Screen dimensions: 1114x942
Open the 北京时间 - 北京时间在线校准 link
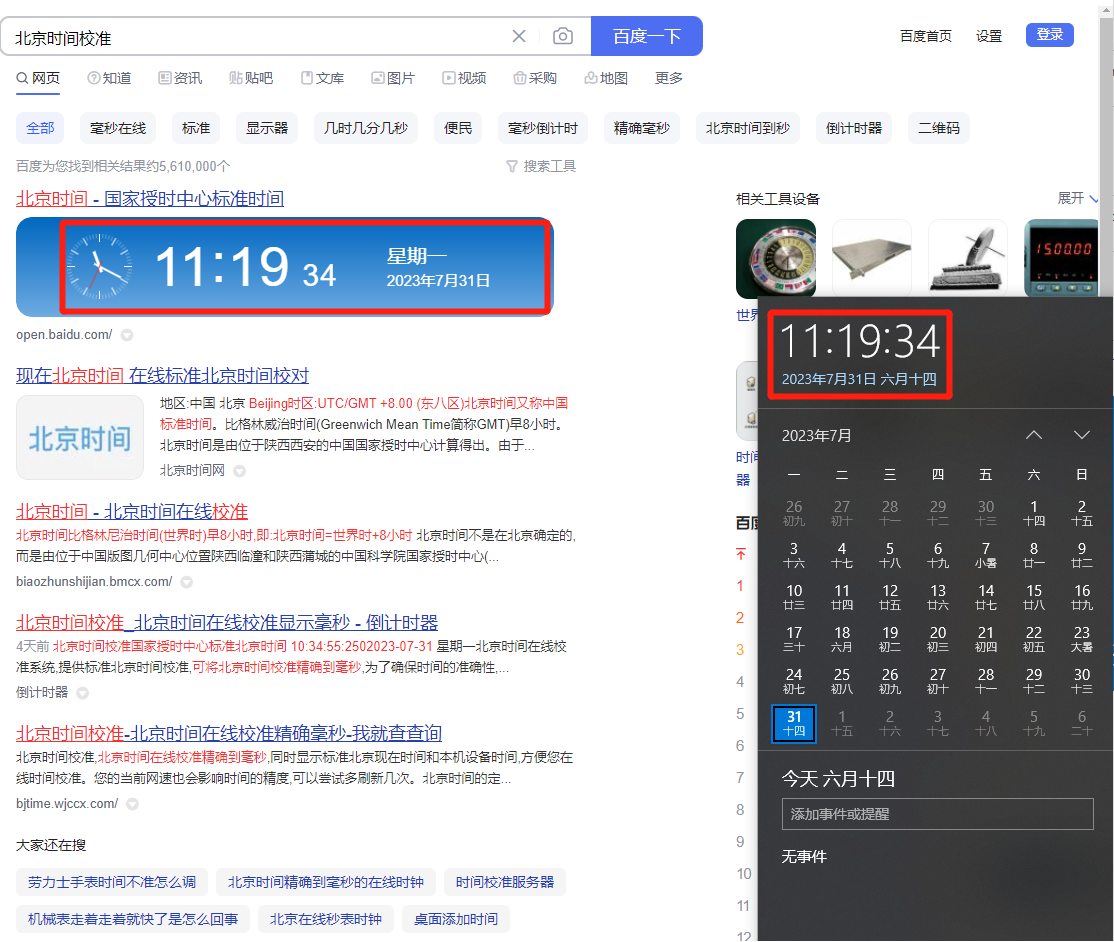[x=132, y=512]
